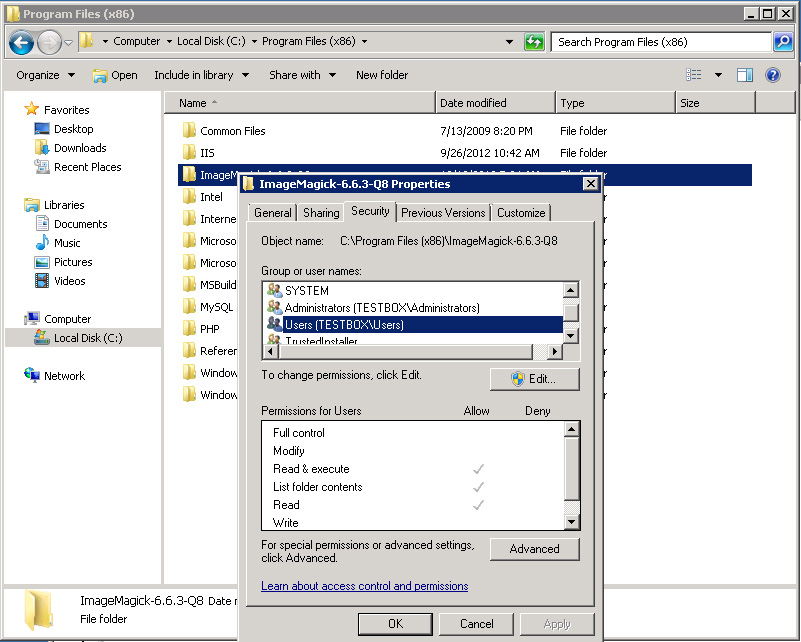The width and height of the screenshot is (801, 642).
Task: Click the Recent Places icon
Action: coord(42,167)
